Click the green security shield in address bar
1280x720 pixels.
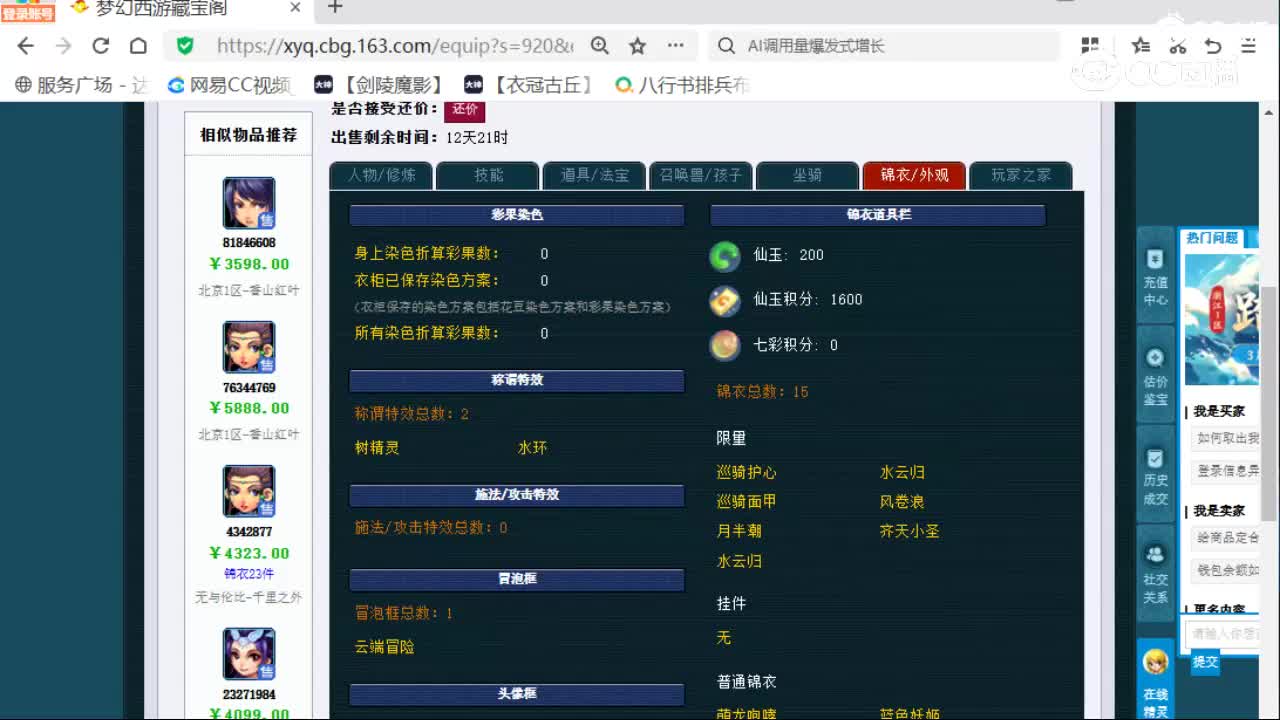(x=184, y=45)
